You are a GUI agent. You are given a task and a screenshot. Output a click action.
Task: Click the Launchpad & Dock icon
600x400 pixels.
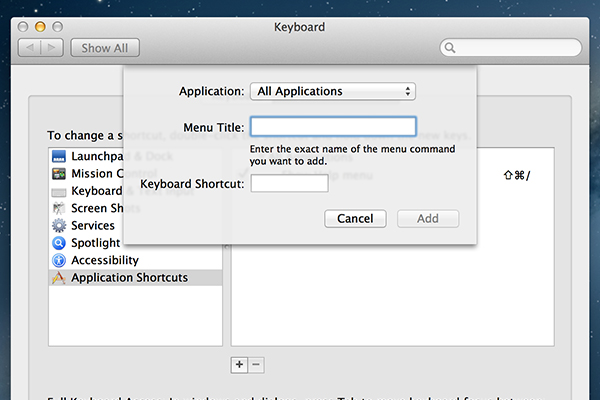(x=59, y=156)
